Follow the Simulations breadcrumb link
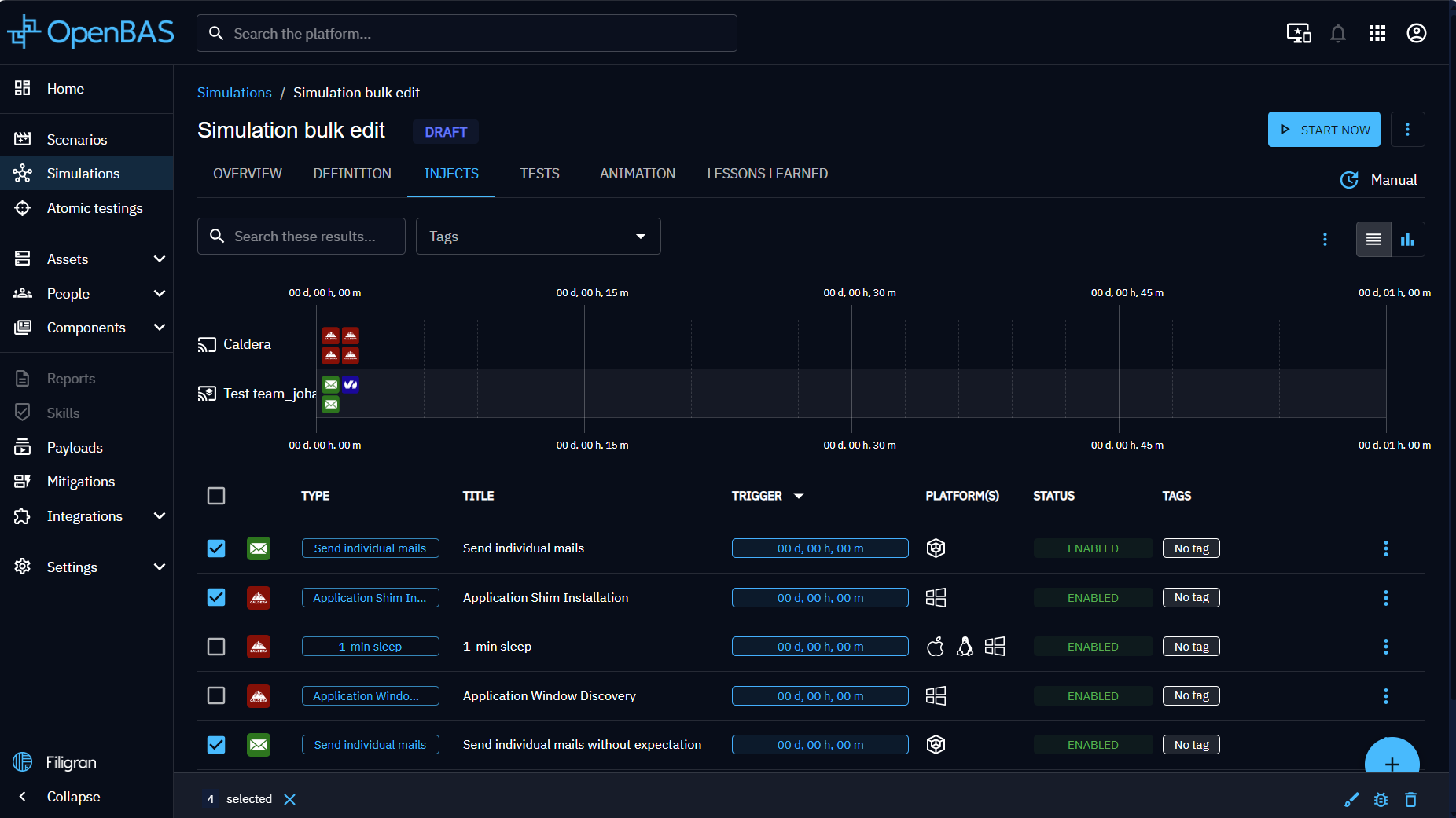 (234, 93)
